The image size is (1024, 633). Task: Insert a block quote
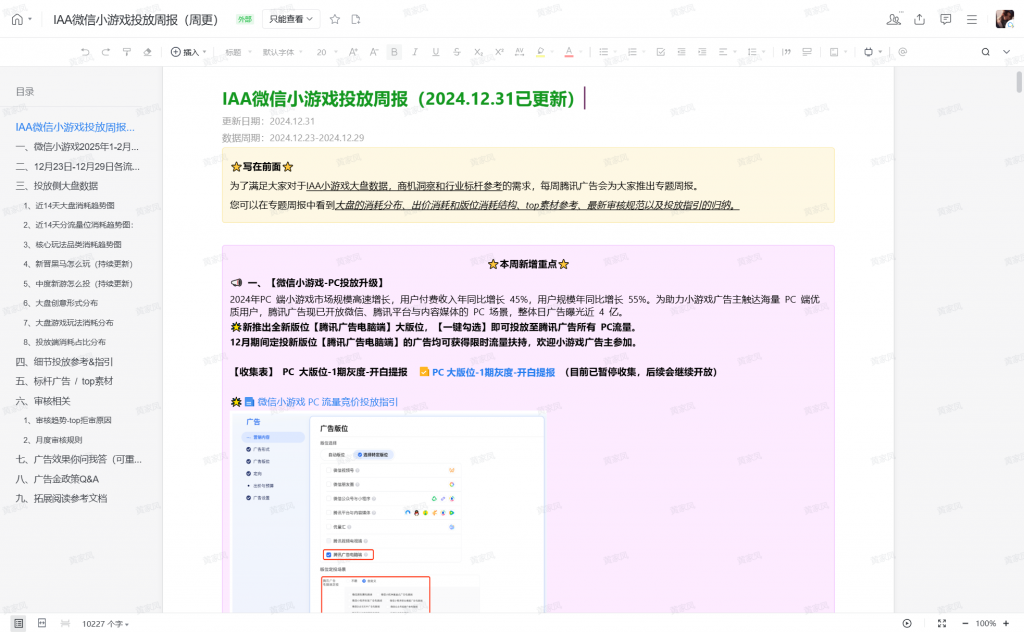point(786,52)
